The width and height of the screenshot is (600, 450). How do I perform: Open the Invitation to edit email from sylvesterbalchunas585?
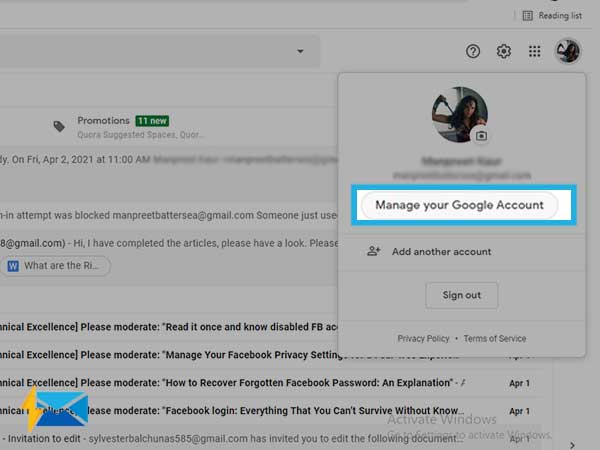point(272,439)
